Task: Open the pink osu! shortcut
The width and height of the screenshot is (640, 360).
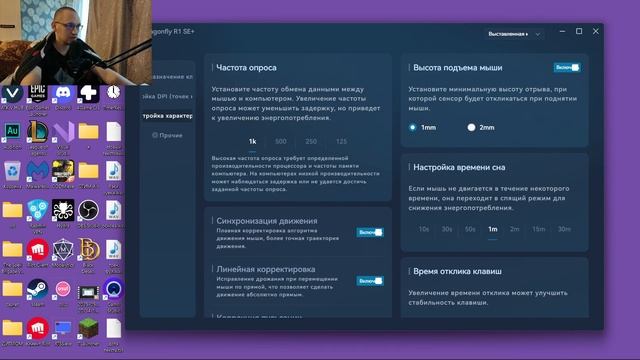Action: pyautogui.click(x=63, y=289)
